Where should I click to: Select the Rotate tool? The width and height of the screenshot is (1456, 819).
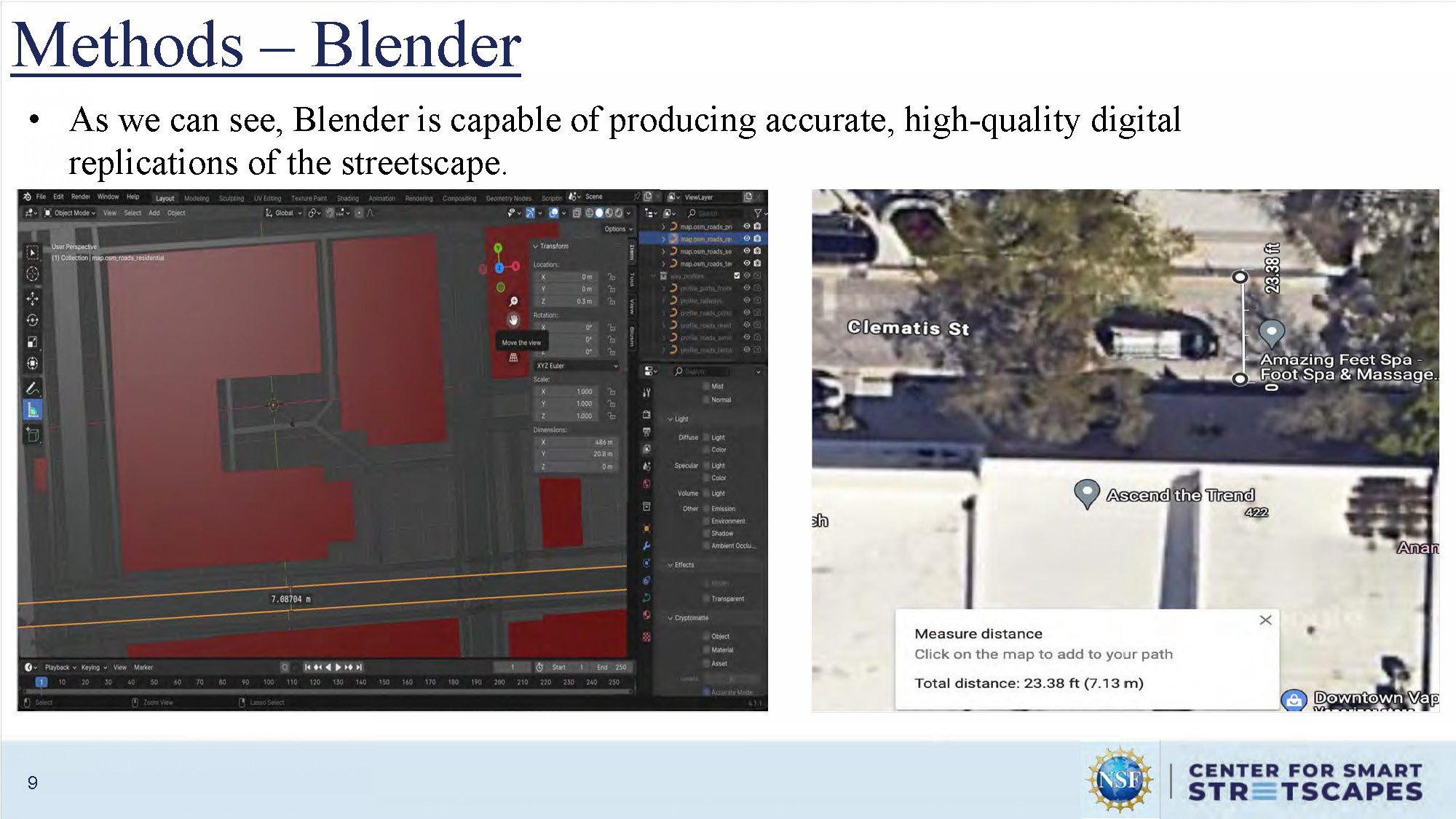(x=33, y=318)
